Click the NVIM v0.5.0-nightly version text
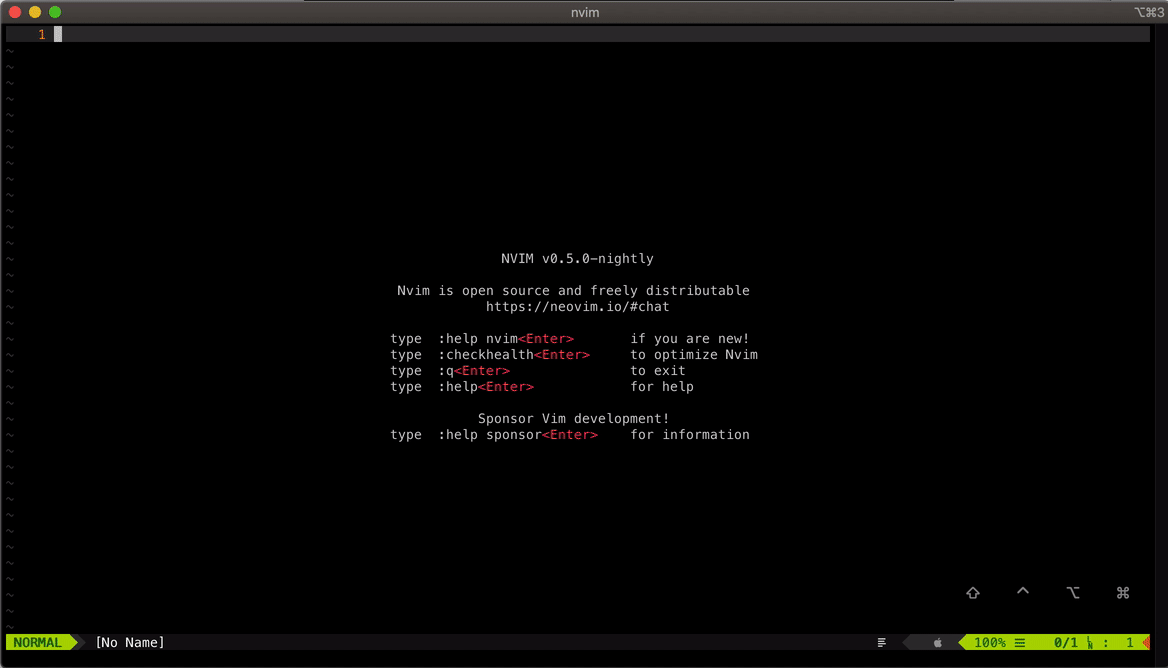The image size is (1168, 668). (577, 258)
